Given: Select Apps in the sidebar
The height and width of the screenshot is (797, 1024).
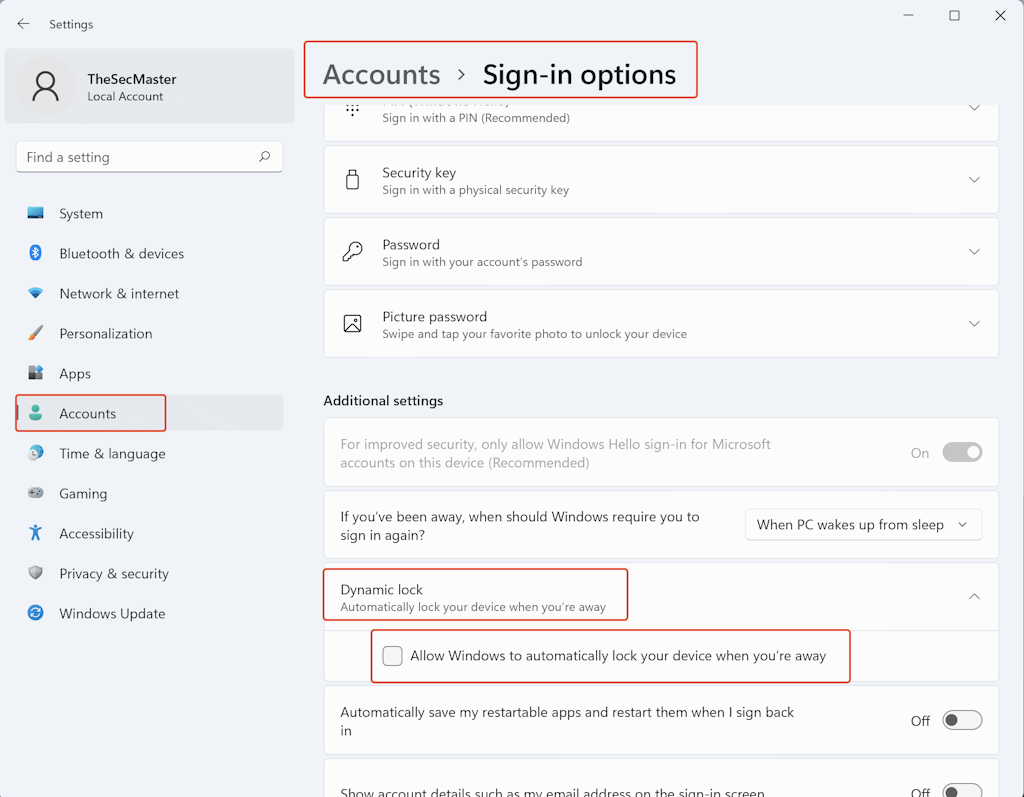Looking at the screenshot, I should [150, 373].
